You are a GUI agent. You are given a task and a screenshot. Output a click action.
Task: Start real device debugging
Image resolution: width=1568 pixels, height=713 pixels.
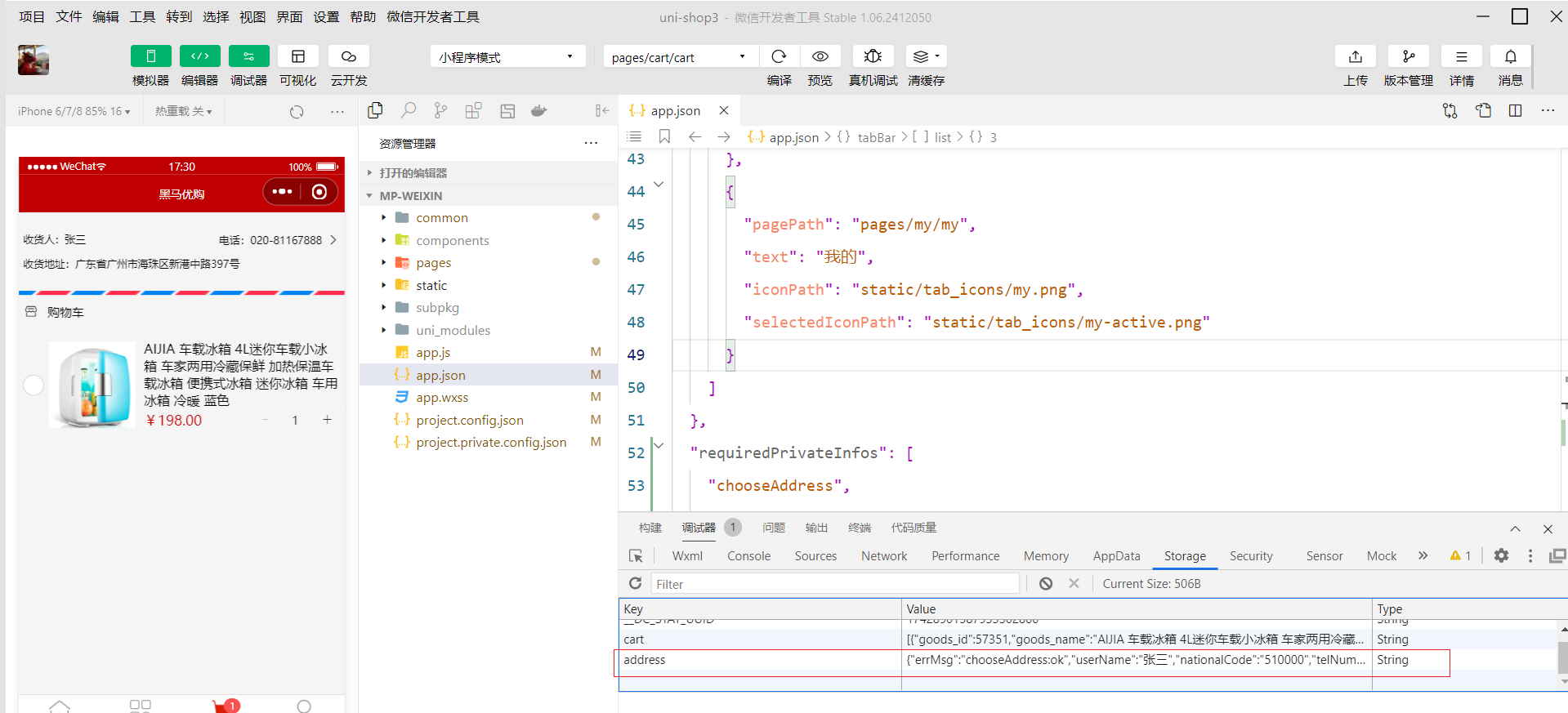pyautogui.click(x=873, y=56)
